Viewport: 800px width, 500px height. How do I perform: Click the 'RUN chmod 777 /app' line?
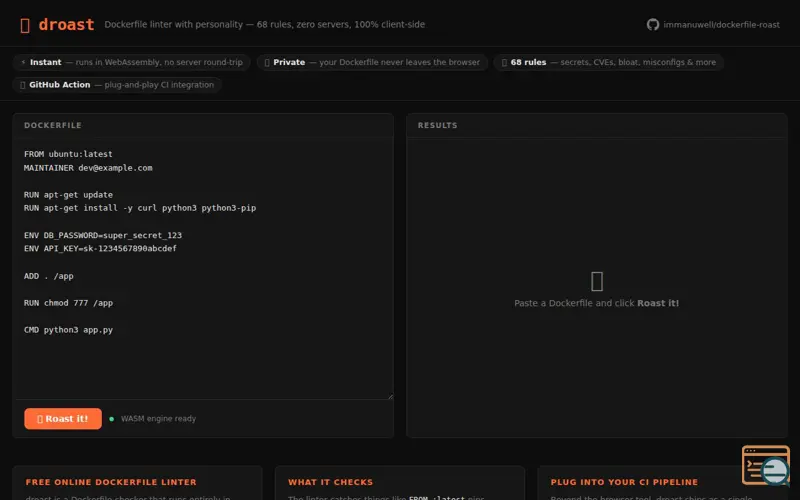[x=68, y=303]
